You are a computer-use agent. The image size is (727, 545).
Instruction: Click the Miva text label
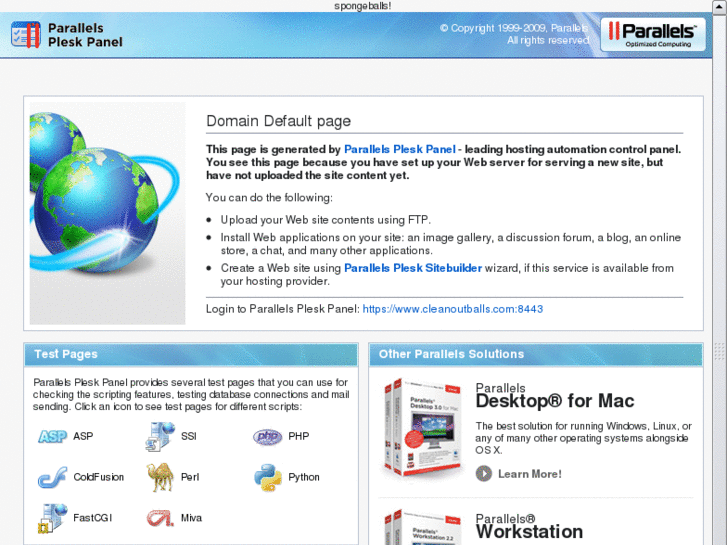click(x=191, y=518)
